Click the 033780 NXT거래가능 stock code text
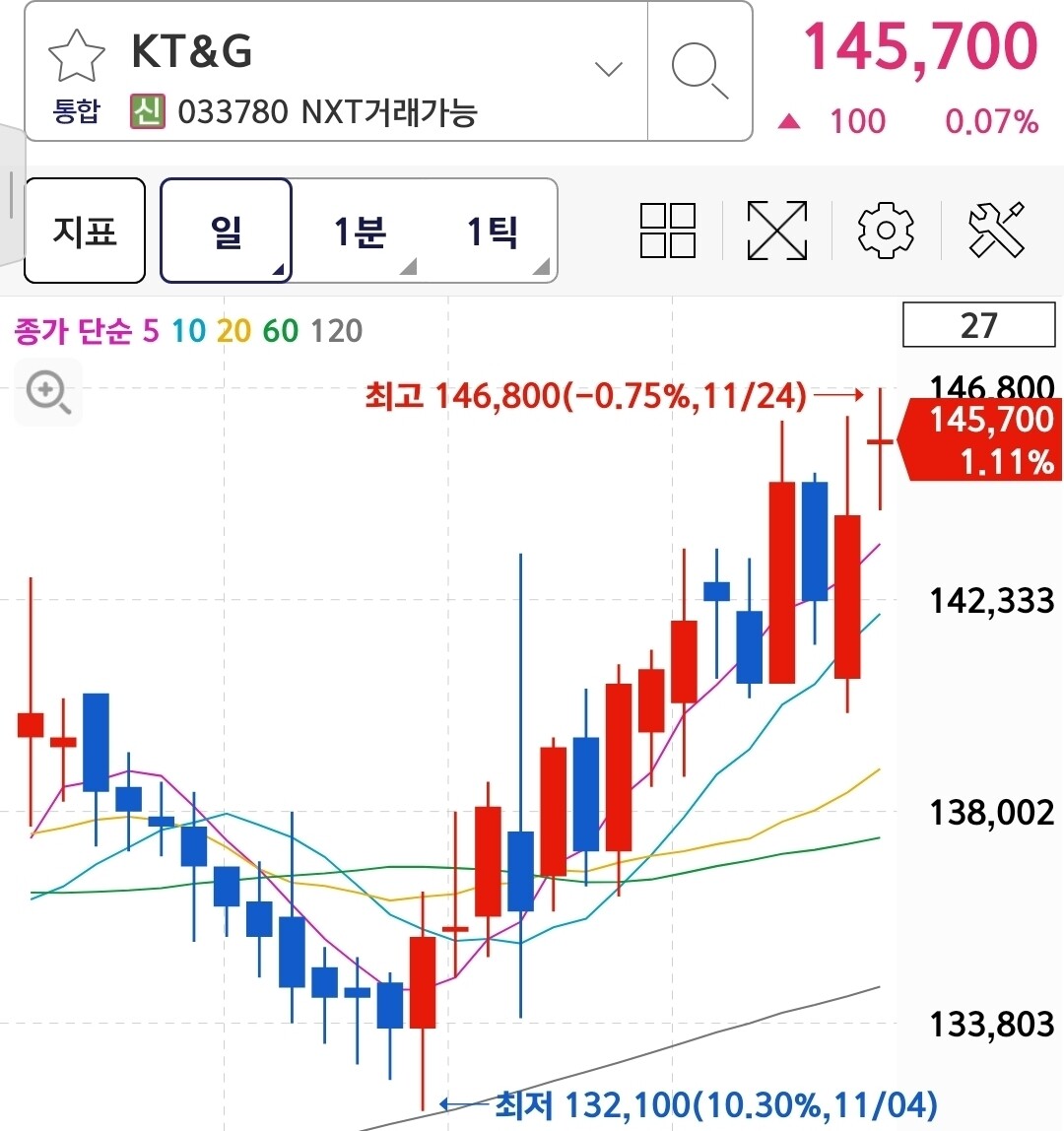Image resolution: width=1064 pixels, height=1131 pixels. coord(327,112)
